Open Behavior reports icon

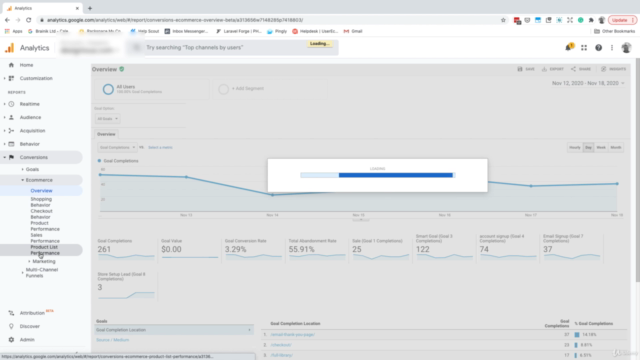[11, 144]
